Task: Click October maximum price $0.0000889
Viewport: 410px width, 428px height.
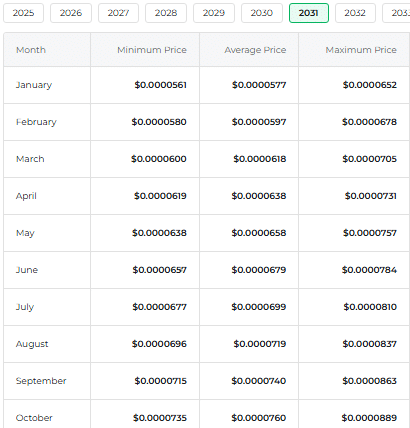Action: [x=369, y=418]
